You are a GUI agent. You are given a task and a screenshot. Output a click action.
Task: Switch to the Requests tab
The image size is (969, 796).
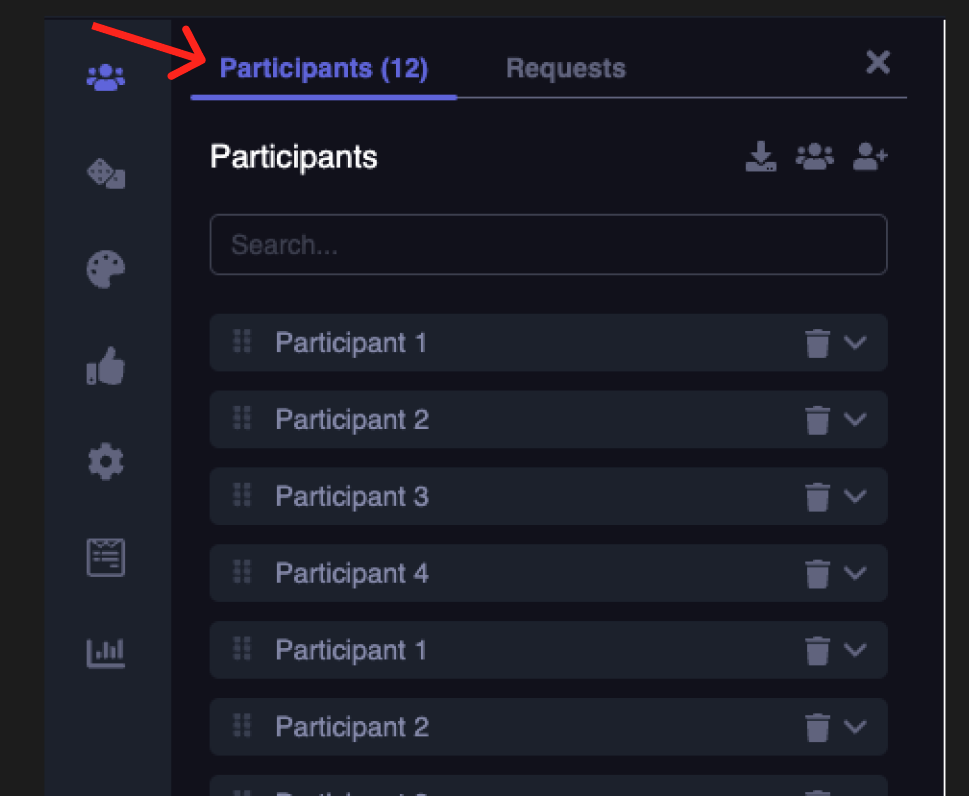[566, 69]
